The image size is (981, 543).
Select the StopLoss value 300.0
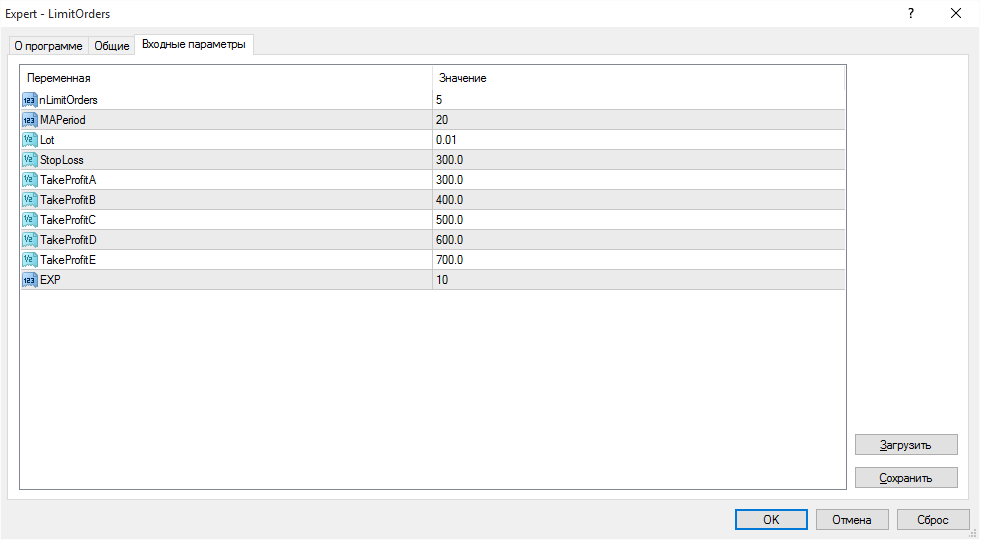[x=449, y=160]
